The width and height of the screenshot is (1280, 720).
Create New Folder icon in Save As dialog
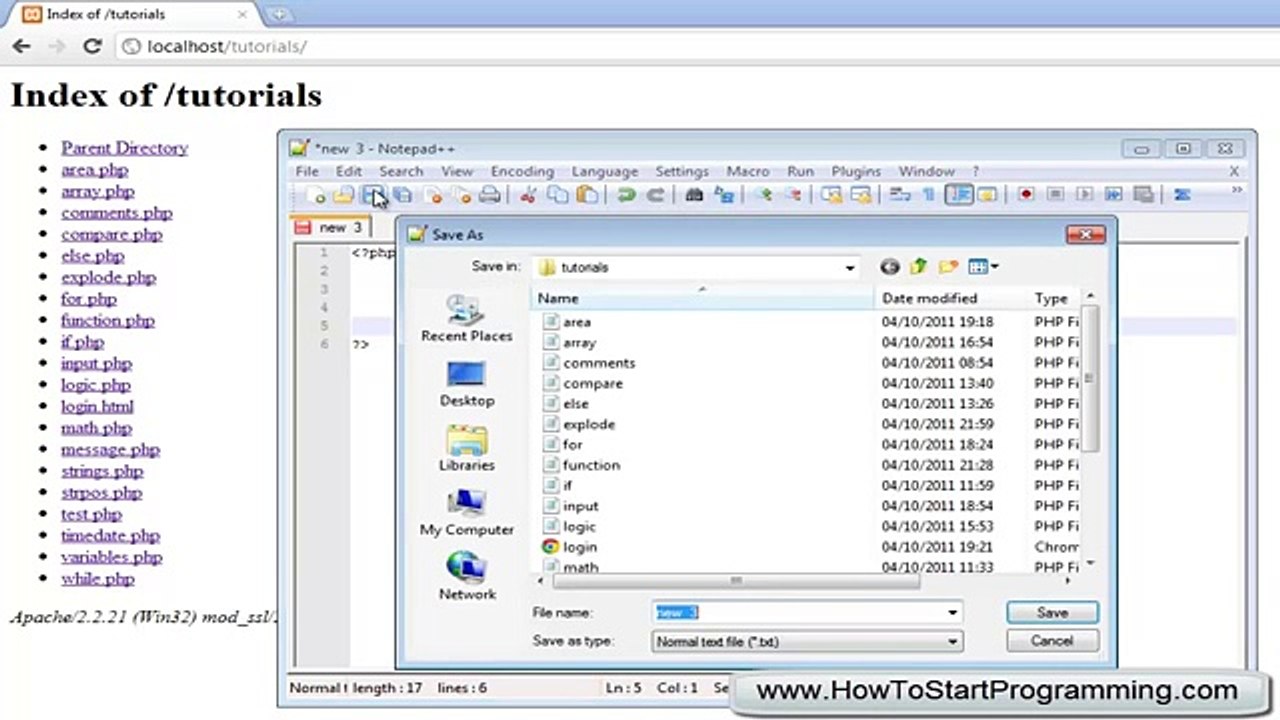point(948,267)
